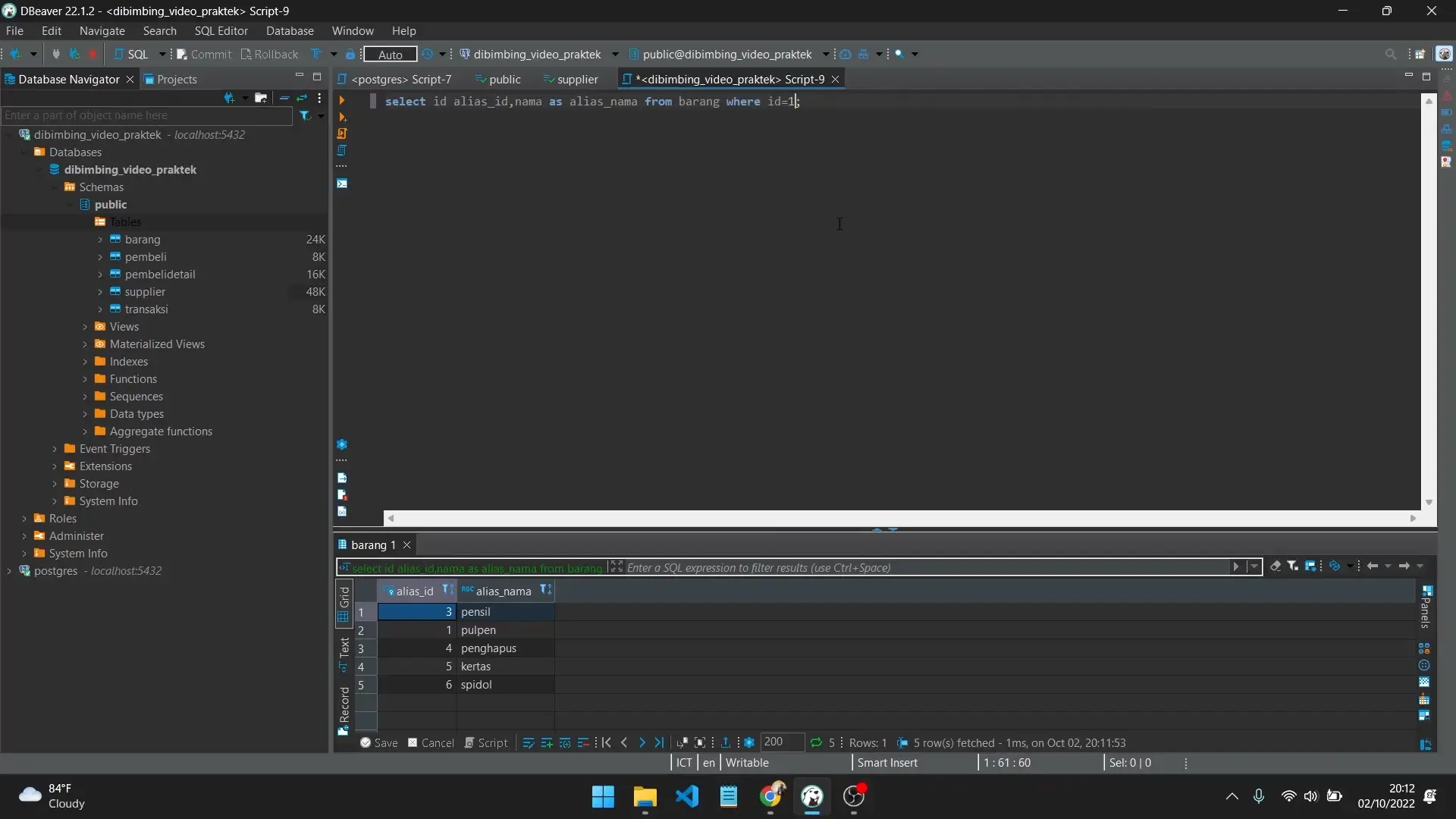Toggle the Panels side pane
Viewport: 1456px width, 819px height.
coord(1426,607)
